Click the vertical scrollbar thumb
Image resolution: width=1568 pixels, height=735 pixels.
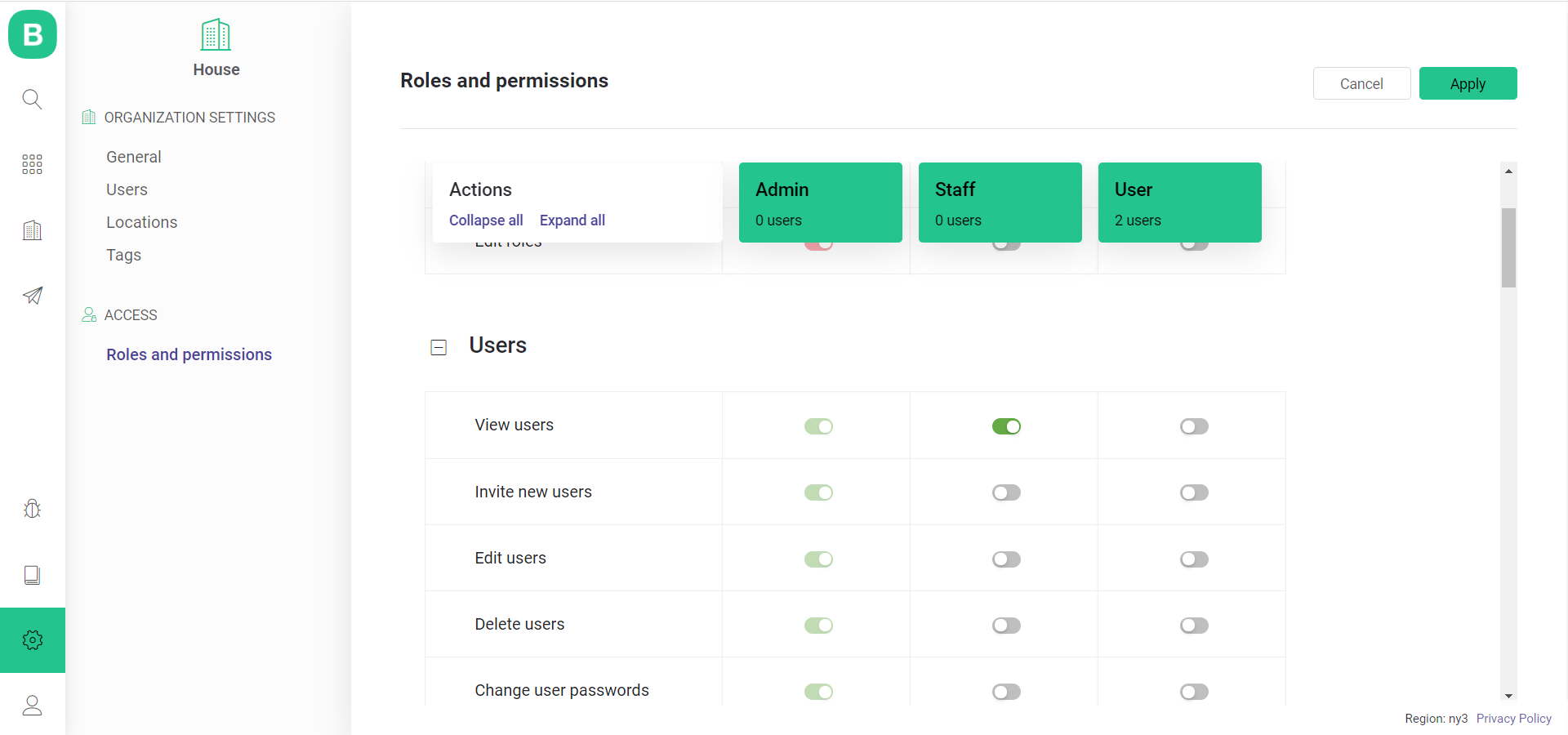click(1508, 248)
